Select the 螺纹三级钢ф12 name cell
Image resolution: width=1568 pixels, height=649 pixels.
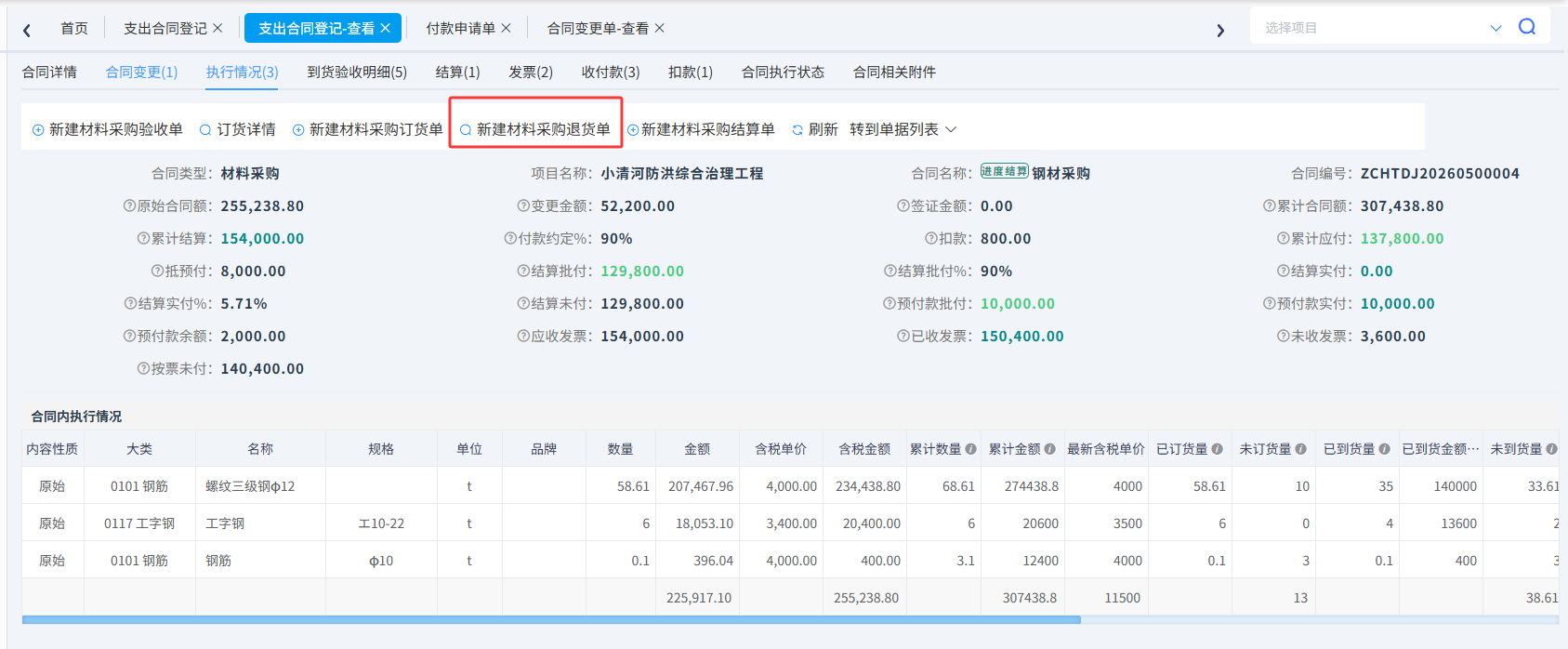pyautogui.click(x=260, y=486)
